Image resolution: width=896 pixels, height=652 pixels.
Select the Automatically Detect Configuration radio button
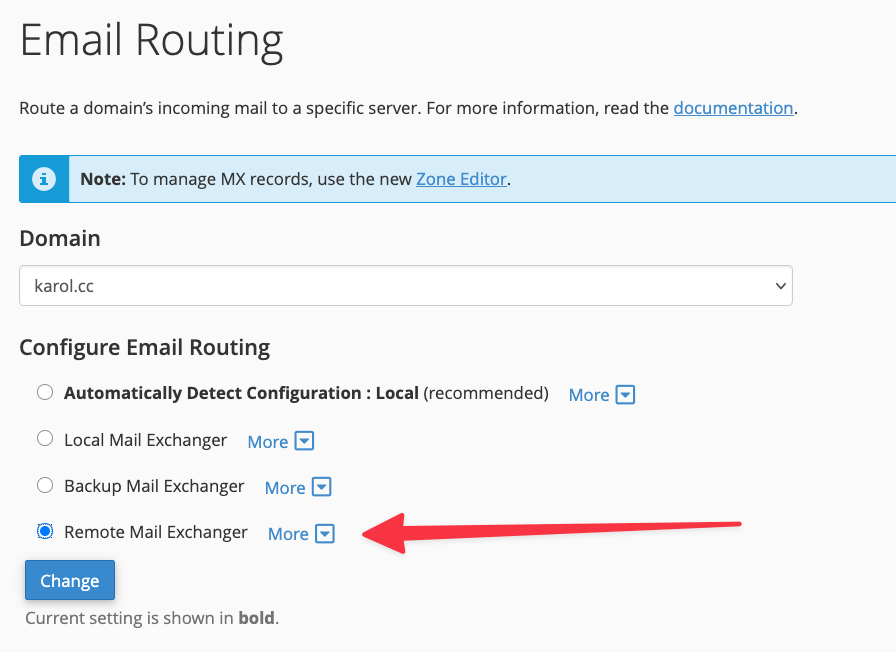(45, 393)
